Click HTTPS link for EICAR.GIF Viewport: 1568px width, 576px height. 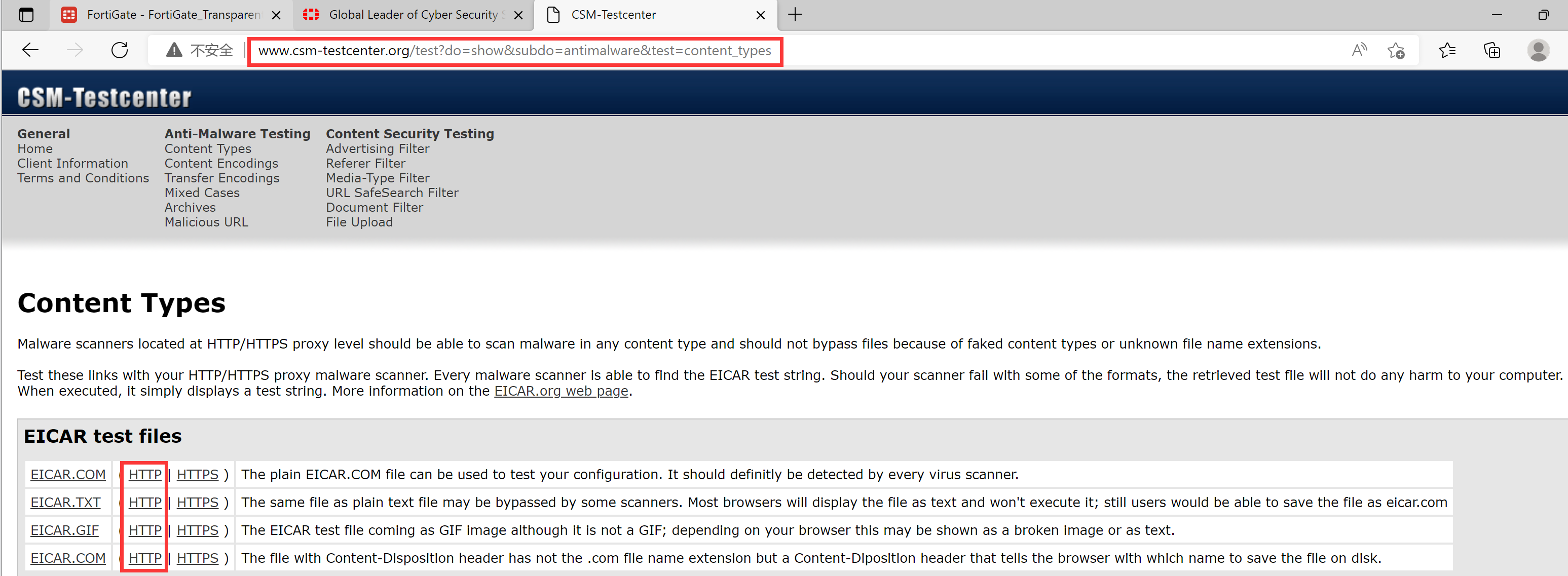197,530
